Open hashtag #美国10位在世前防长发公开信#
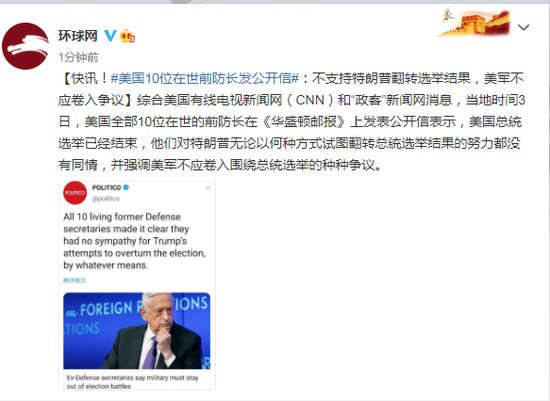 (x=204, y=78)
